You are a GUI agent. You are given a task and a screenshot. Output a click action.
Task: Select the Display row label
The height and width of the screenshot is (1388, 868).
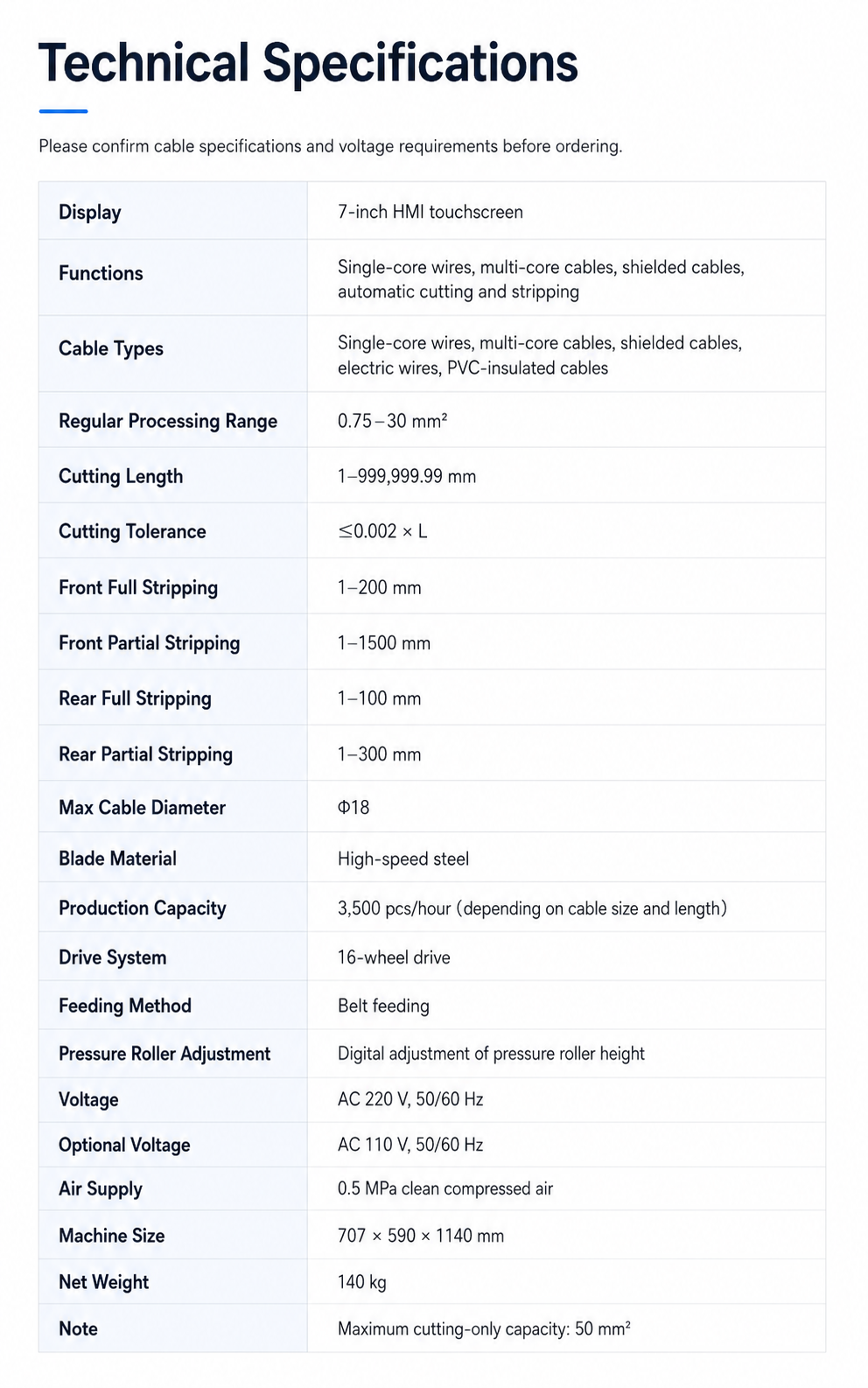point(90,213)
